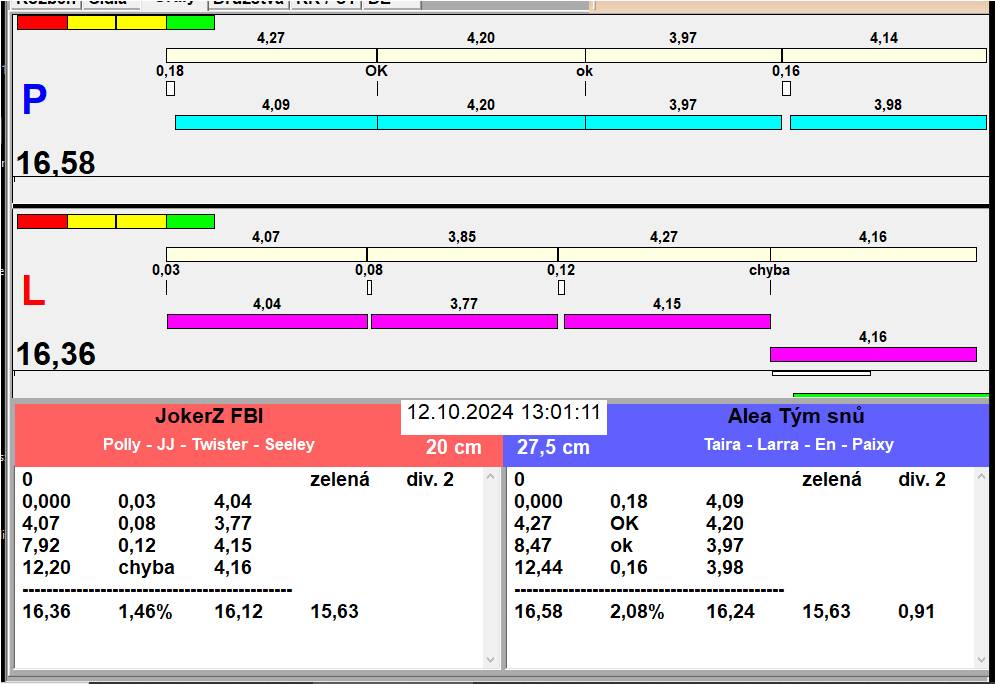Image resolution: width=995 pixels, height=684 pixels.
Task: Select the cream 4,27 run bar in lane L
Action: pyautogui.click(x=664, y=254)
